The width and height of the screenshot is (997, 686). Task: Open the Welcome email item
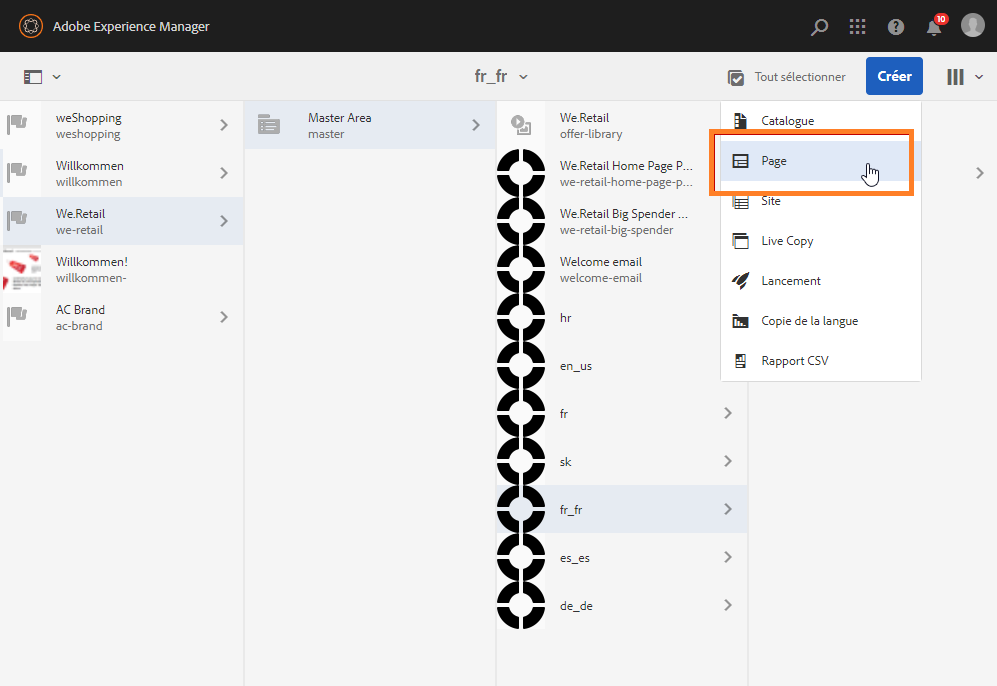point(622,269)
